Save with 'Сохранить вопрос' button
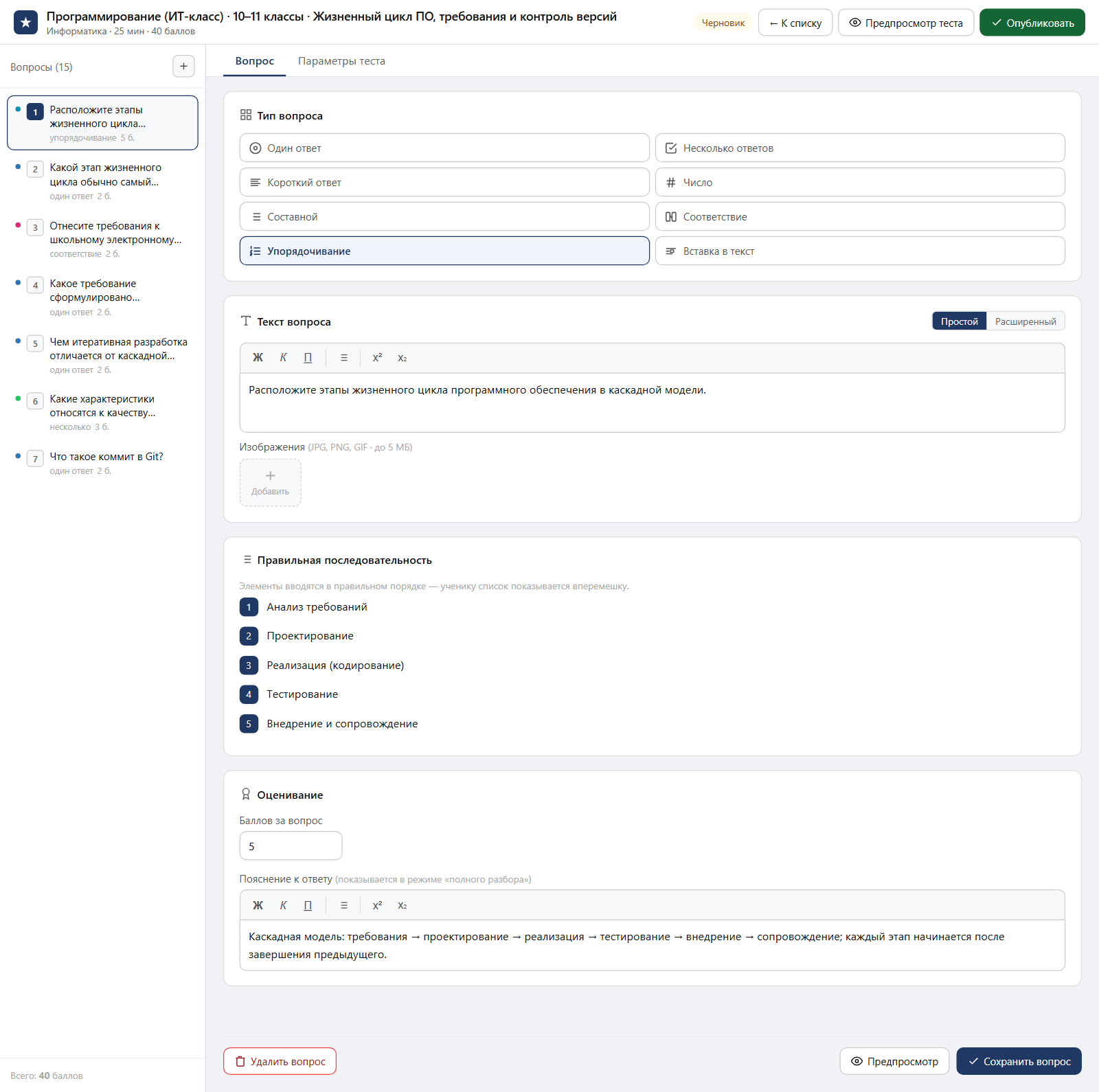 [x=1019, y=1061]
